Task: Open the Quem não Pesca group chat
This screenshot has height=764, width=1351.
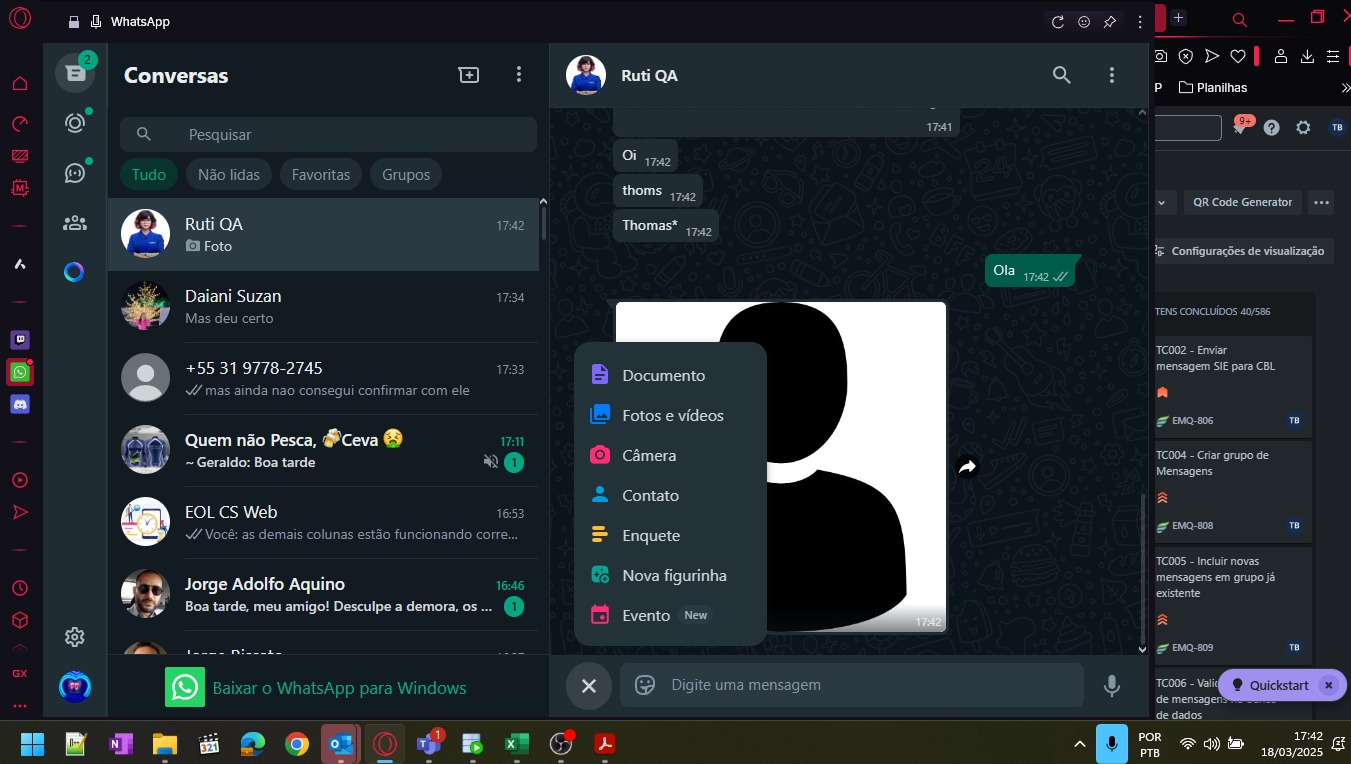Action: tap(323, 450)
